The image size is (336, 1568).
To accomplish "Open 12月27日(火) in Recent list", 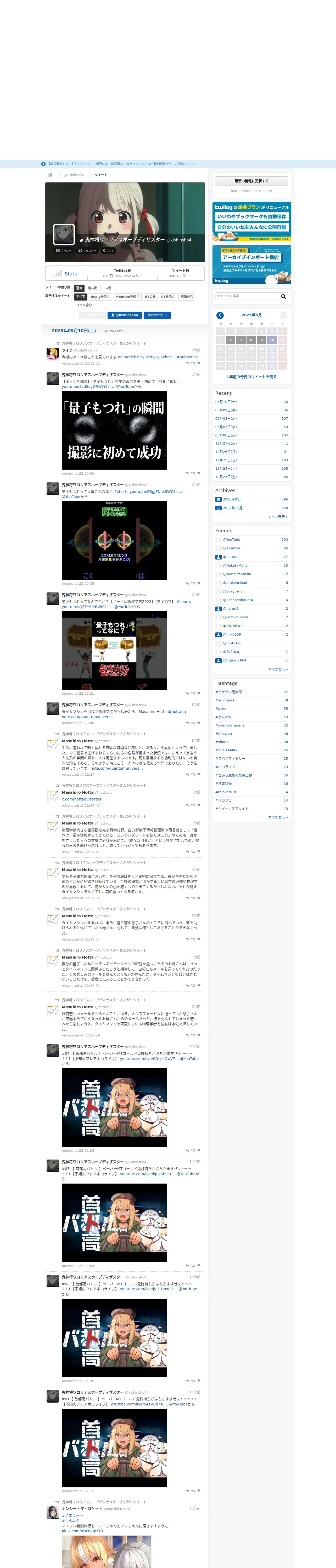I will [226, 444].
